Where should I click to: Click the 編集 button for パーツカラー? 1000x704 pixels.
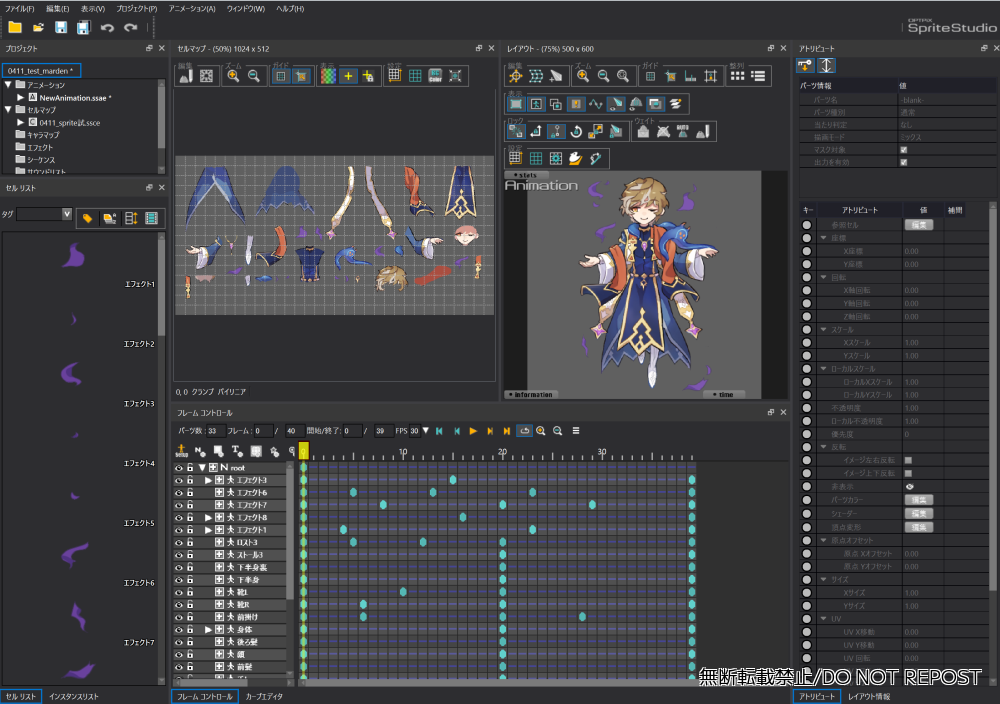[x=918, y=499]
